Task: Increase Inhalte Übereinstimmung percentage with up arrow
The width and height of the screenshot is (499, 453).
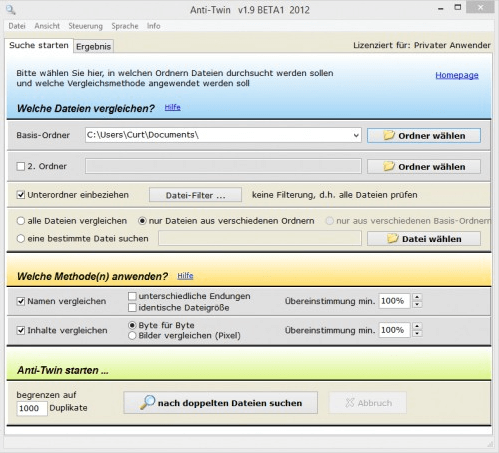Action: click(x=417, y=326)
